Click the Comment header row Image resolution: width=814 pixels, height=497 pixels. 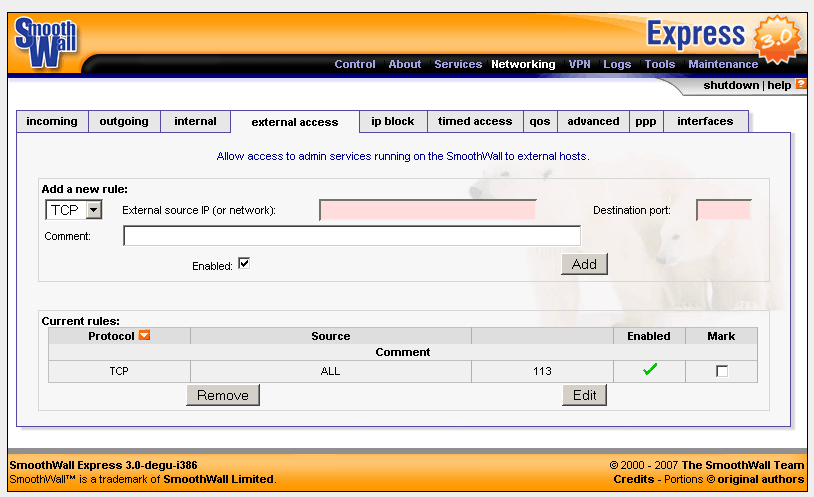pyautogui.click(x=403, y=352)
